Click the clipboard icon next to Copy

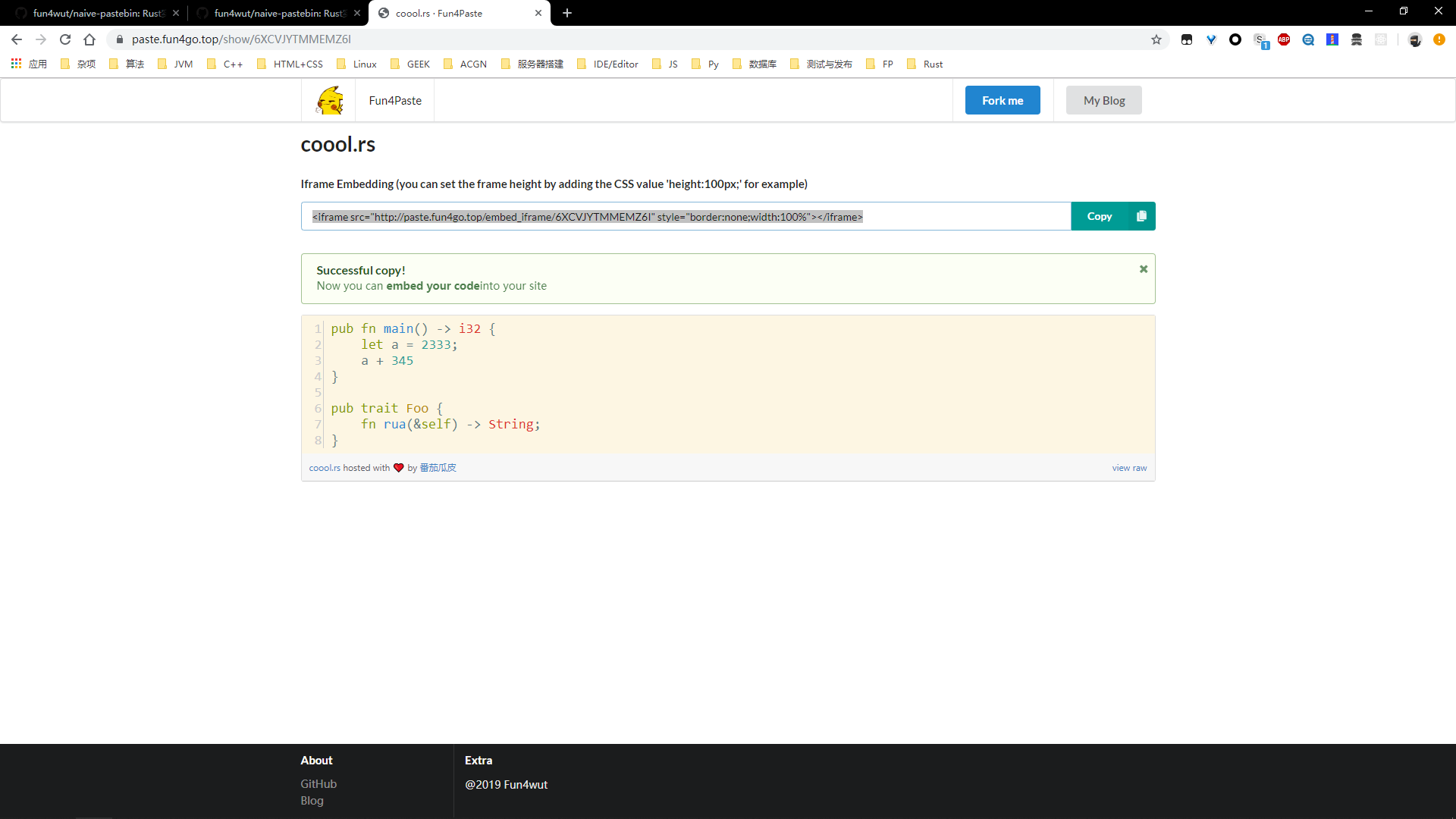pyautogui.click(x=1141, y=216)
